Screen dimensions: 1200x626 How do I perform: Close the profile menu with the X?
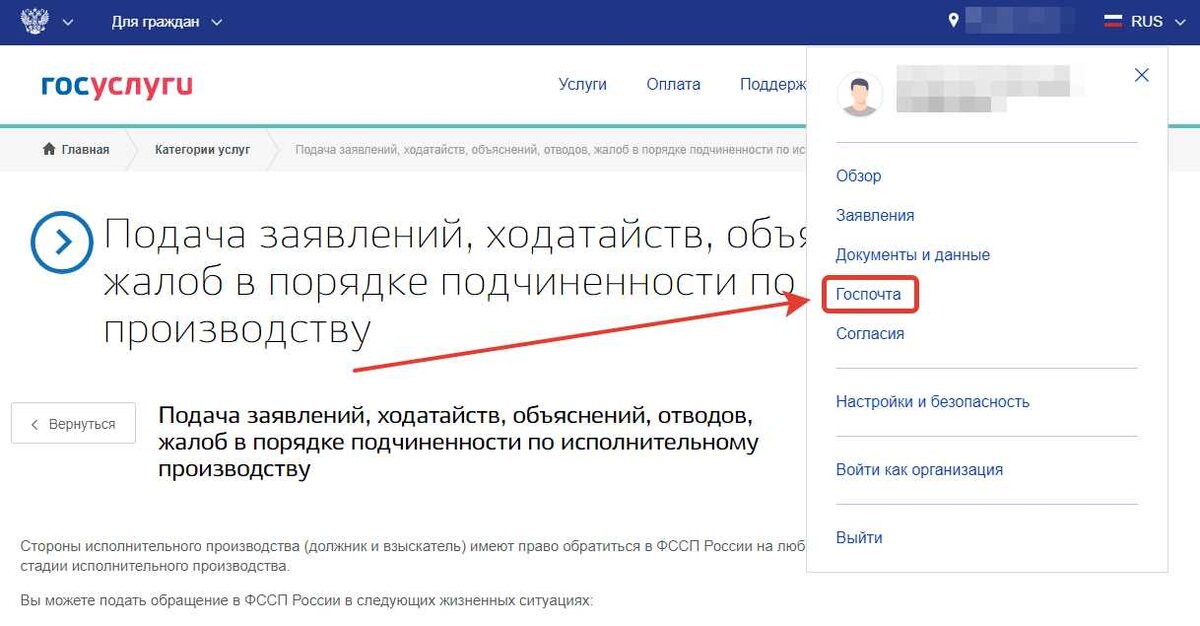pyautogui.click(x=1142, y=74)
